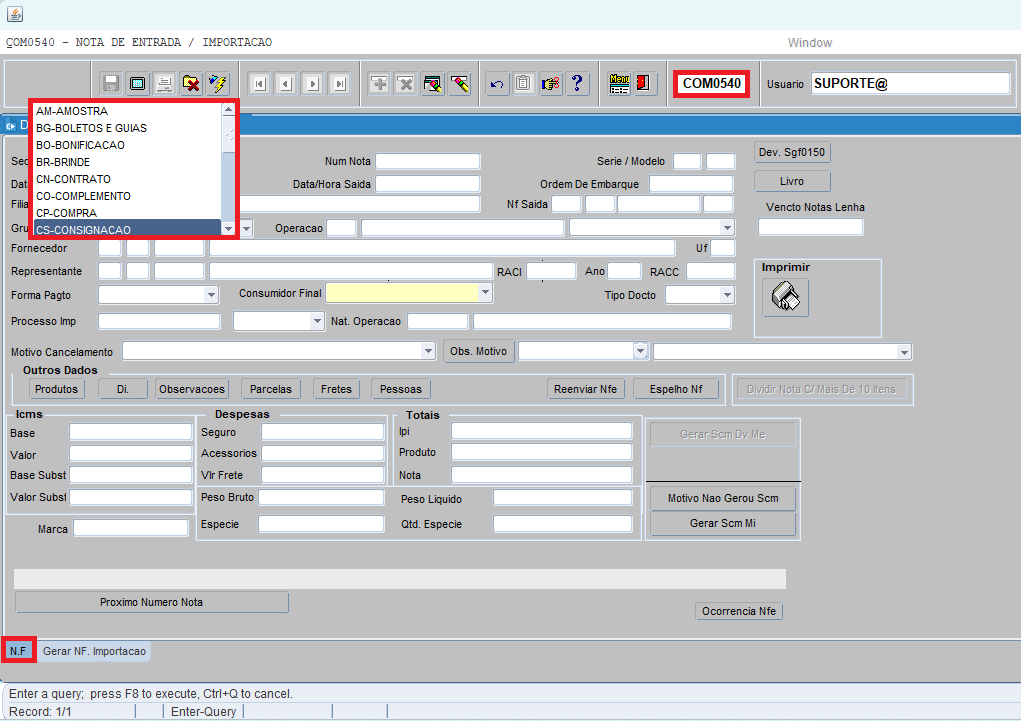Click the printer icon in the top toolbar
Viewport: 1021px width, 721px height.
tap(164, 83)
